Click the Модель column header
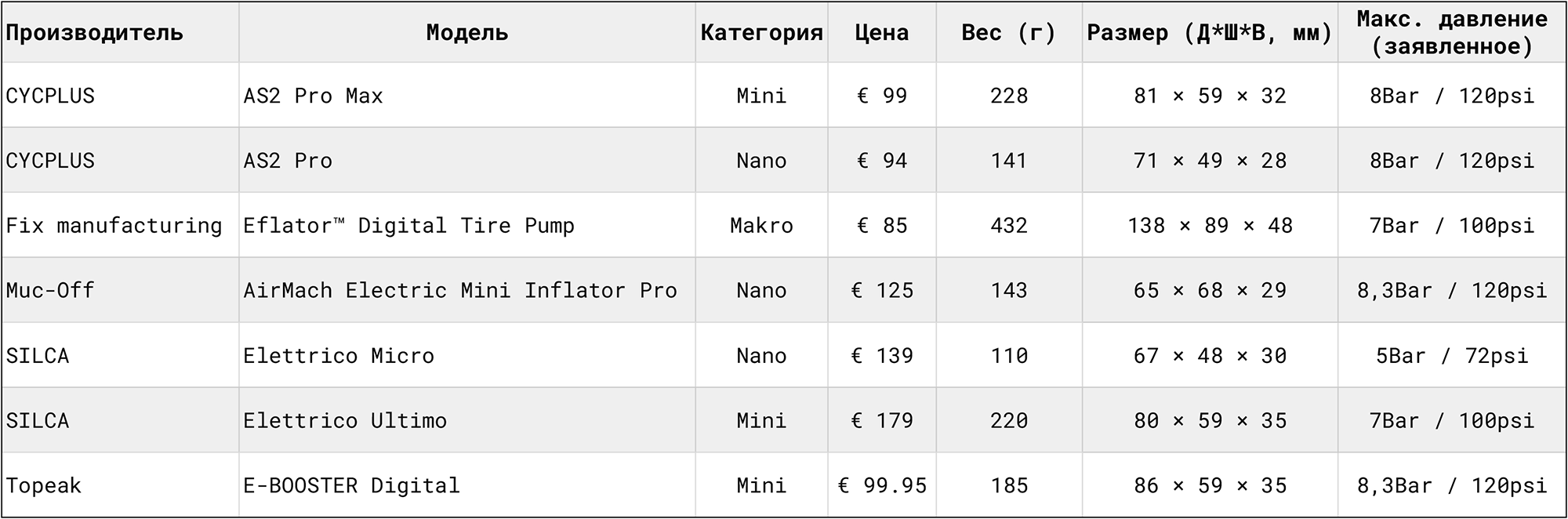 point(466,33)
